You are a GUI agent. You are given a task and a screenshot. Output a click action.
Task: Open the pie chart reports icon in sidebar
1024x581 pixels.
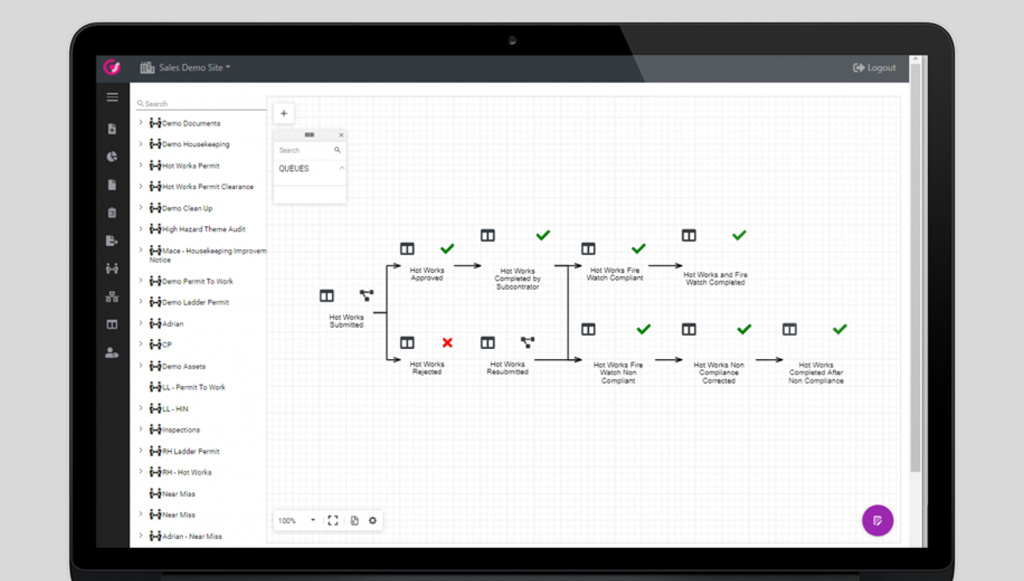point(112,157)
